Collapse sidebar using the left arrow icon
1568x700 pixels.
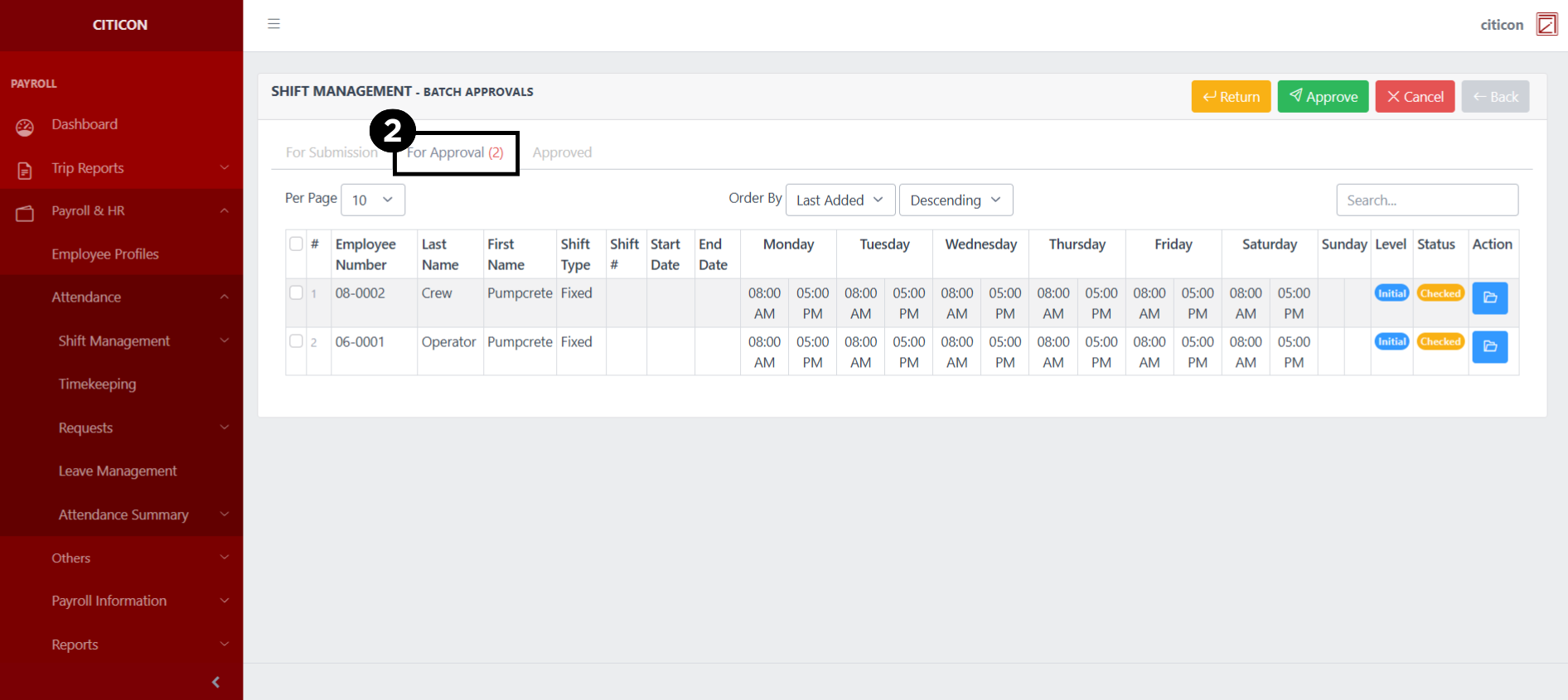pyautogui.click(x=215, y=682)
